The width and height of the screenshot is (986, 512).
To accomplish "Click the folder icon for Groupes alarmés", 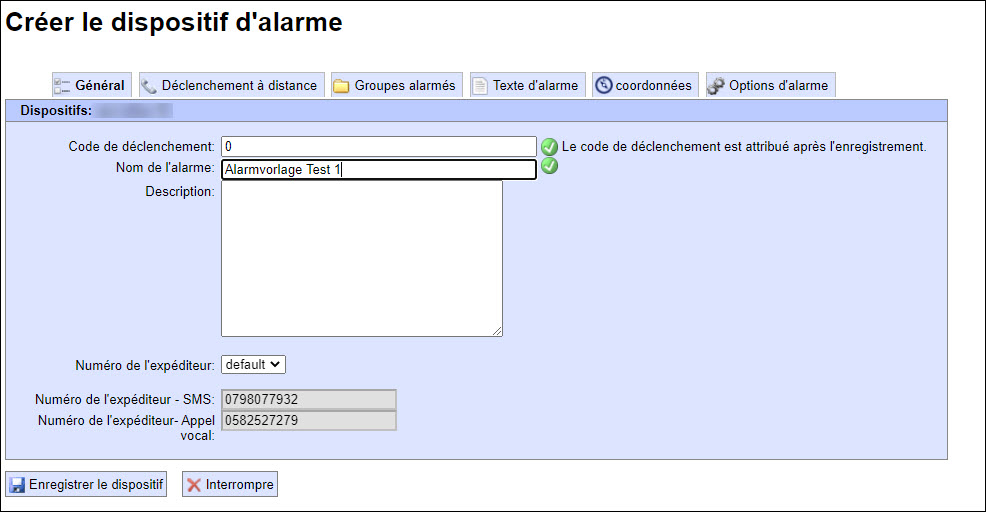I will 341,86.
